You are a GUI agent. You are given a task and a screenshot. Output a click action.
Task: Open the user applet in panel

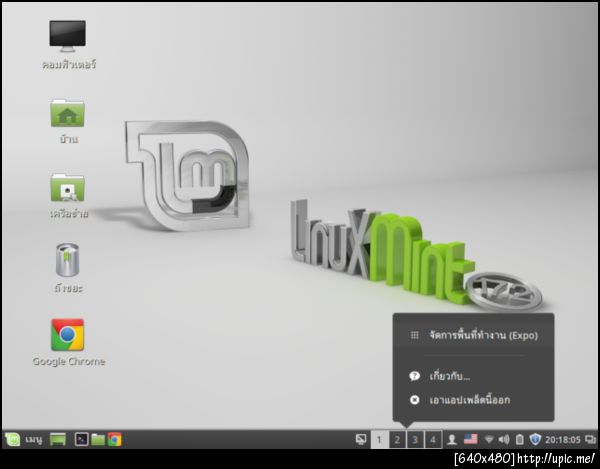click(452, 440)
